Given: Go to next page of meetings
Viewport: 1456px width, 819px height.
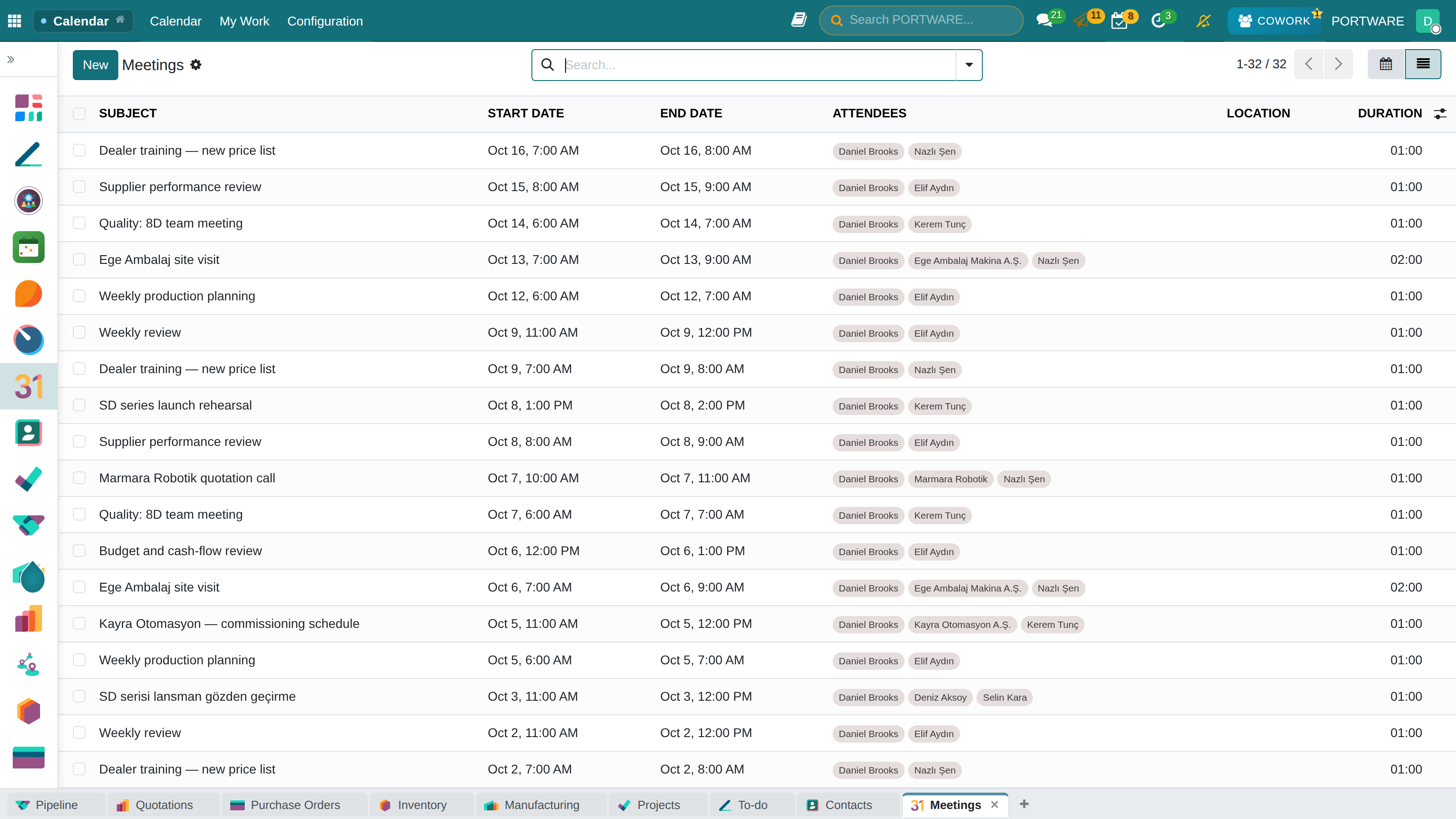Looking at the screenshot, I should pos(1338,64).
